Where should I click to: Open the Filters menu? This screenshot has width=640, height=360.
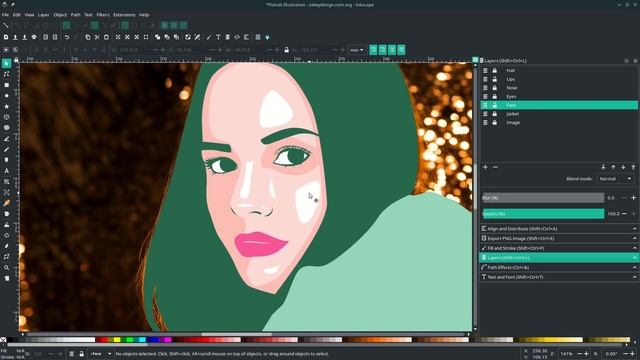point(103,15)
